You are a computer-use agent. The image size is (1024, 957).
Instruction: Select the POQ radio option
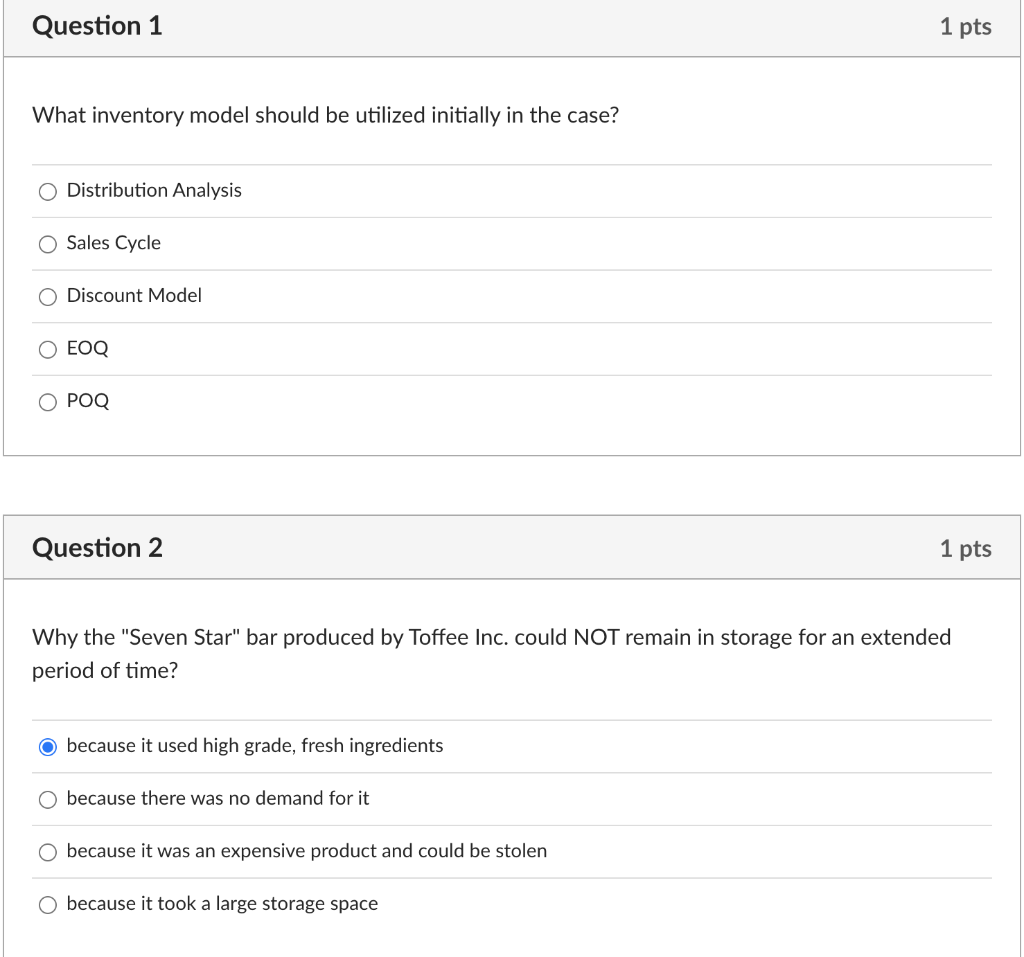(47, 402)
